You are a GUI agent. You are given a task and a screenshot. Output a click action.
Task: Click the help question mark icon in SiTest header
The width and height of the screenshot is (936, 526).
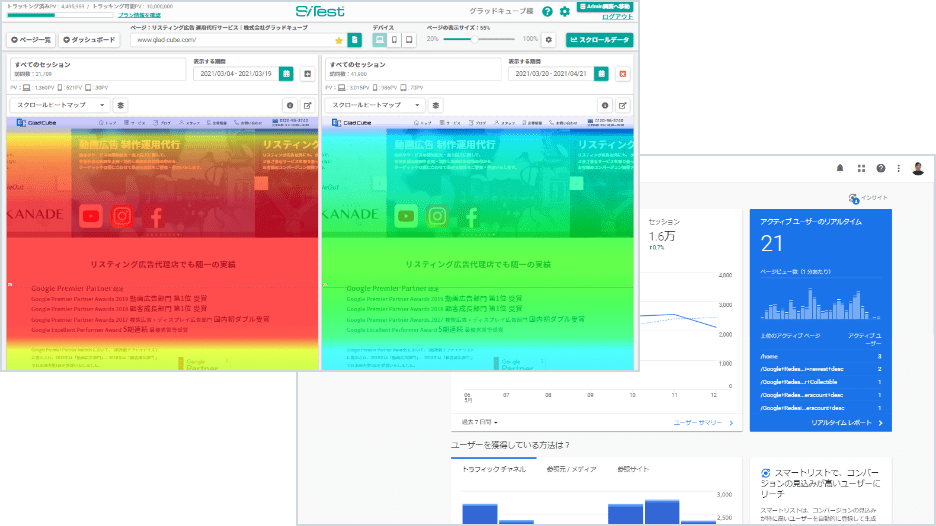coord(547,12)
